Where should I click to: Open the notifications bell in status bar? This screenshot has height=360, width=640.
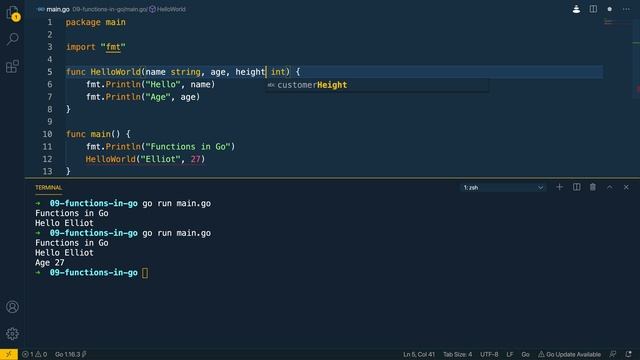pos(629,354)
